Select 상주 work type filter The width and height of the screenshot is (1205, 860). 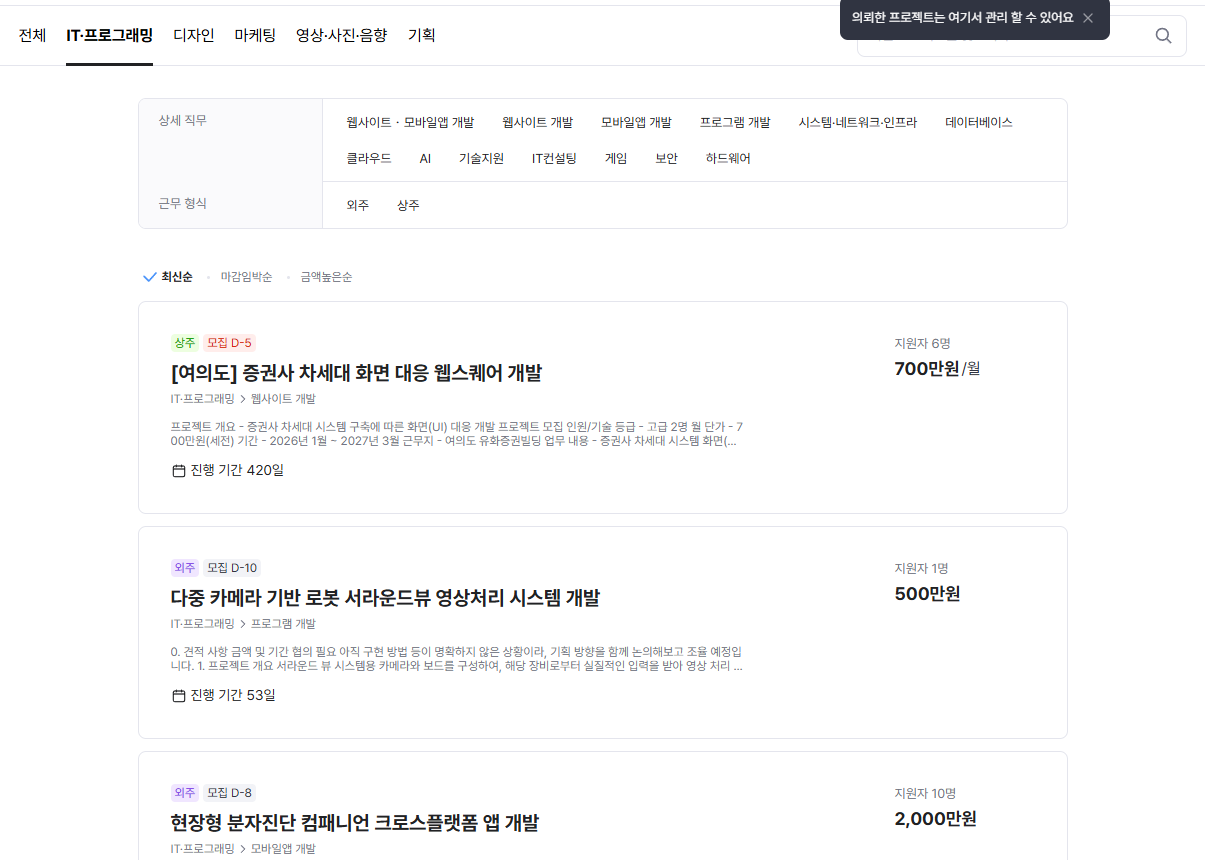click(x=408, y=205)
